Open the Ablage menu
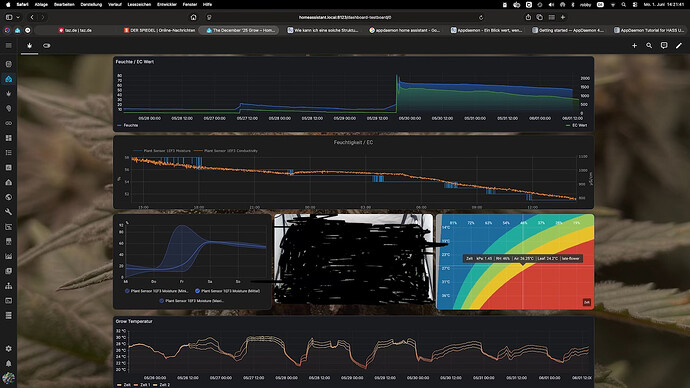The image size is (690, 388). click(x=41, y=4)
